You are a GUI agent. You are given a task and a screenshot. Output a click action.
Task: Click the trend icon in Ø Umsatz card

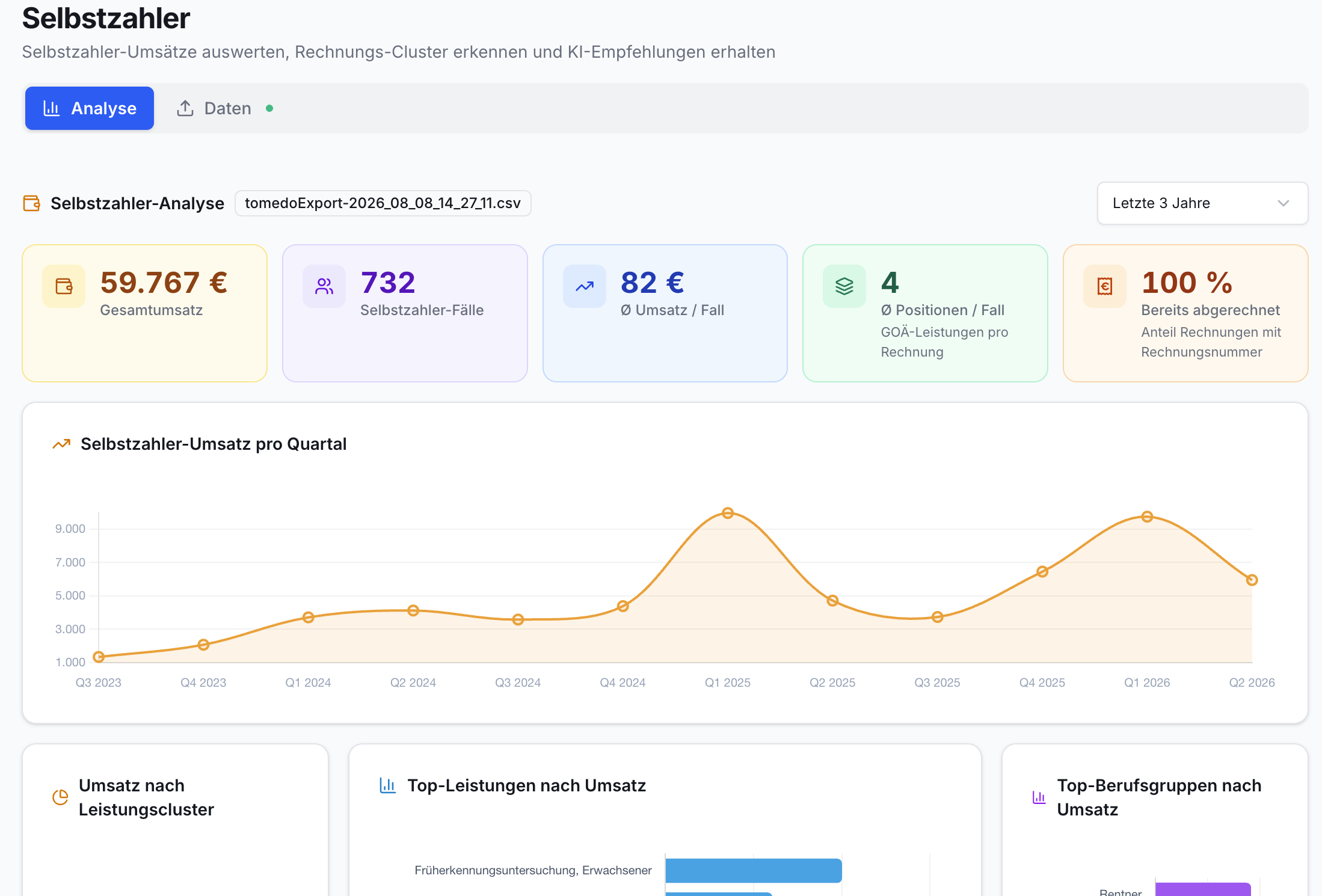click(585, 286)
